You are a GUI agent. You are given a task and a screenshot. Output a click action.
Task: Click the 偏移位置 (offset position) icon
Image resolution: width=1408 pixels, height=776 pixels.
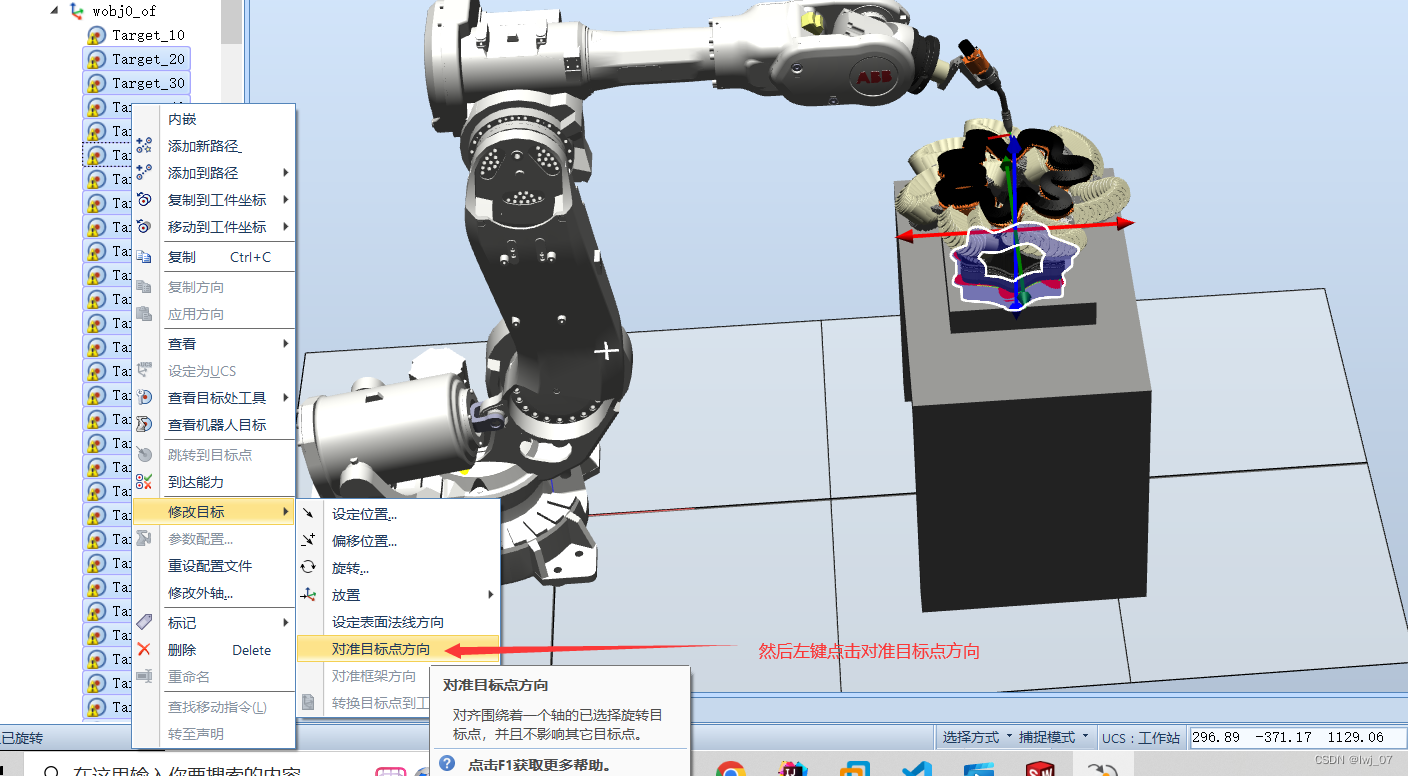point(308,541)
